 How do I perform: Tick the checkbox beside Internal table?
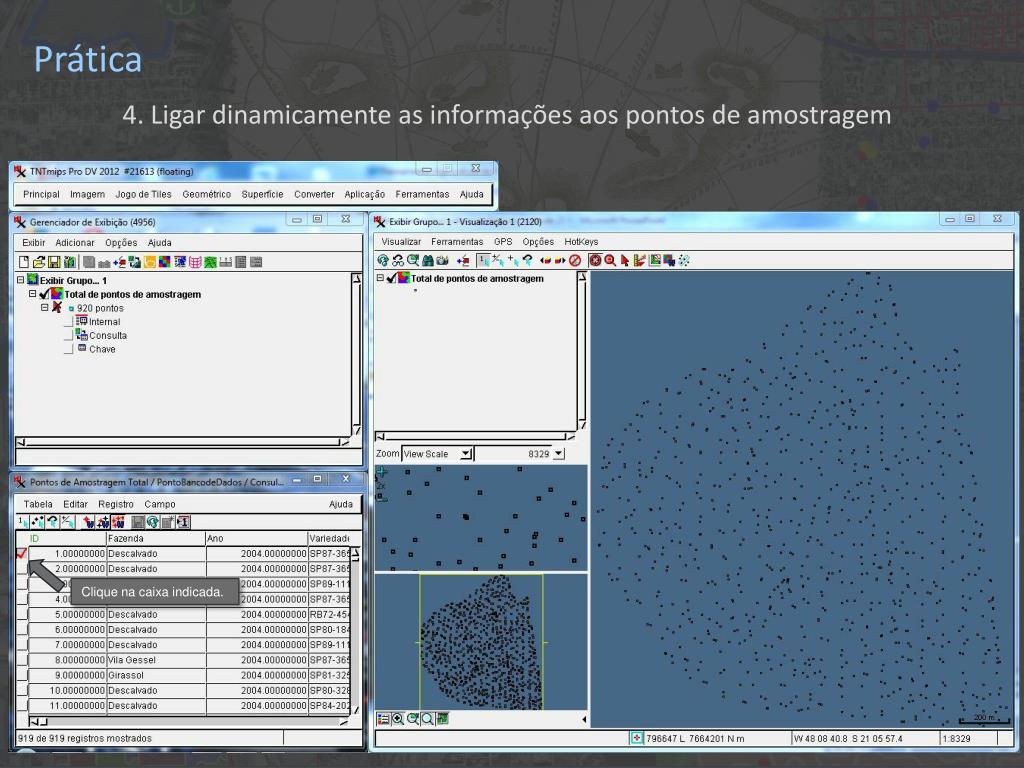click(68, 322)
